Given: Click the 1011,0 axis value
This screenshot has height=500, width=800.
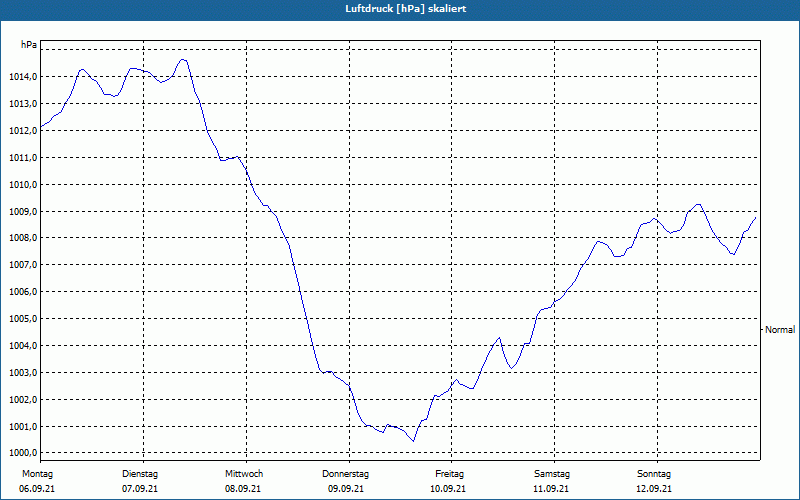Looking at the screenshot, I should 23,158.
